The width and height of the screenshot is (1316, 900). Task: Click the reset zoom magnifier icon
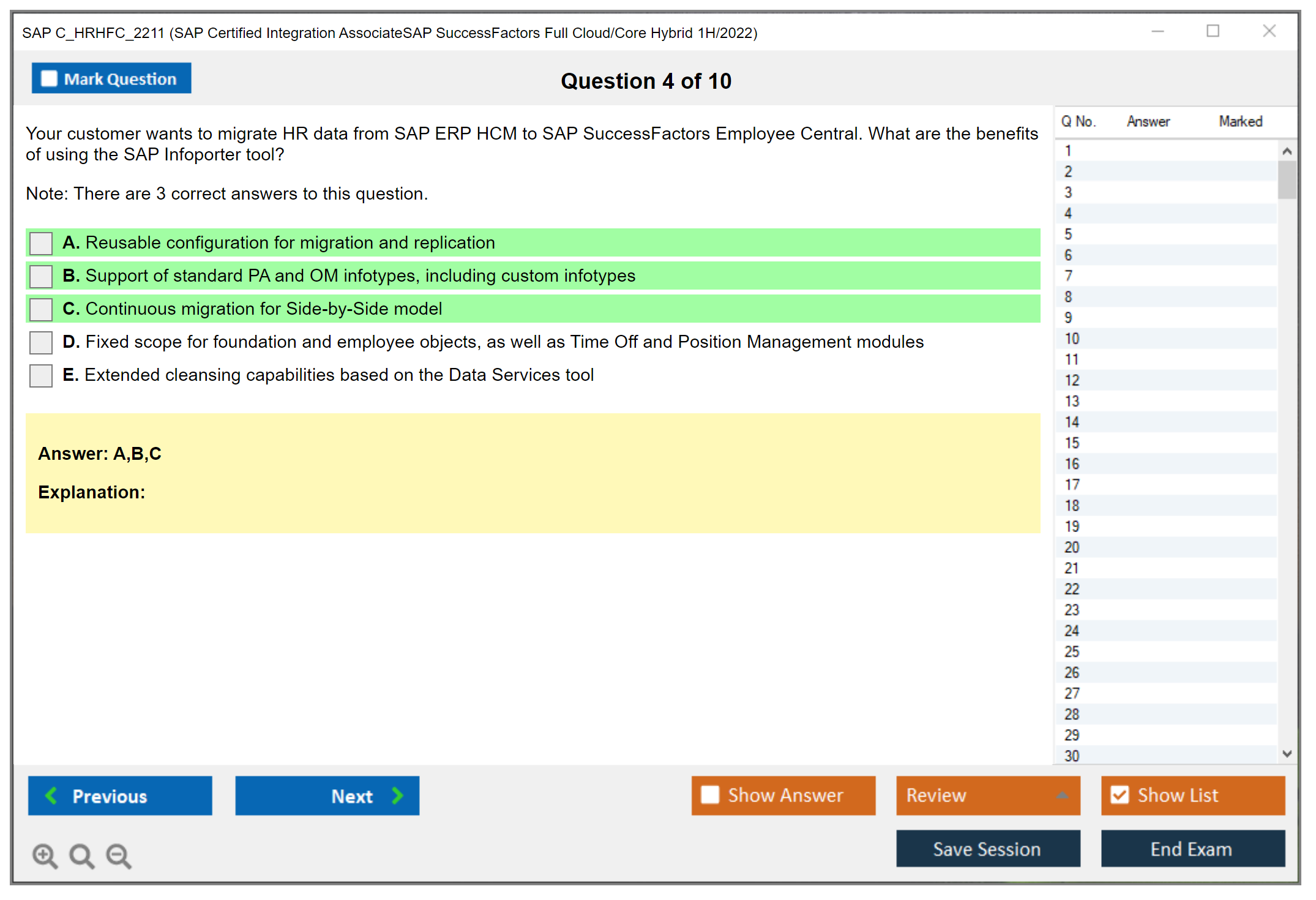coord(81,855)
